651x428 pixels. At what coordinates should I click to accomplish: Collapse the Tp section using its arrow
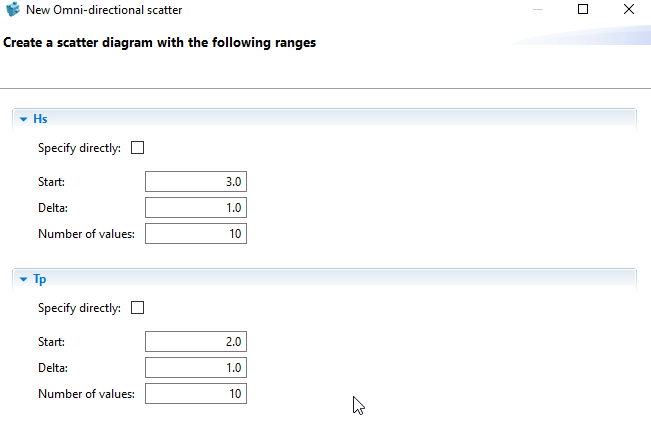click(22, 279)
